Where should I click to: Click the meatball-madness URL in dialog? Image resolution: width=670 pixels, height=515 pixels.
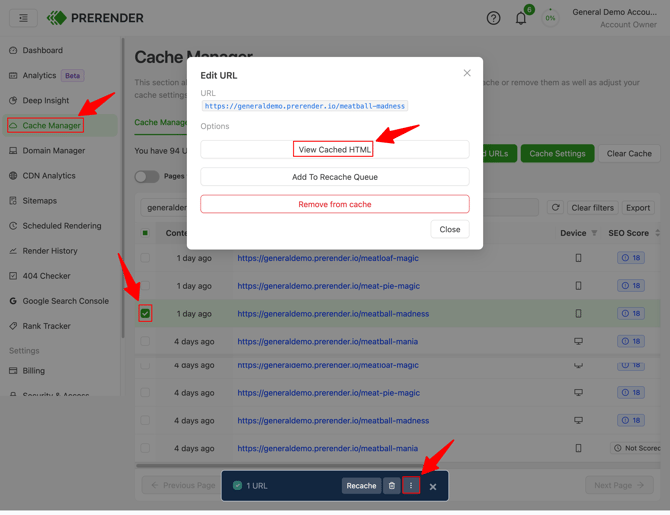point(304,106)
